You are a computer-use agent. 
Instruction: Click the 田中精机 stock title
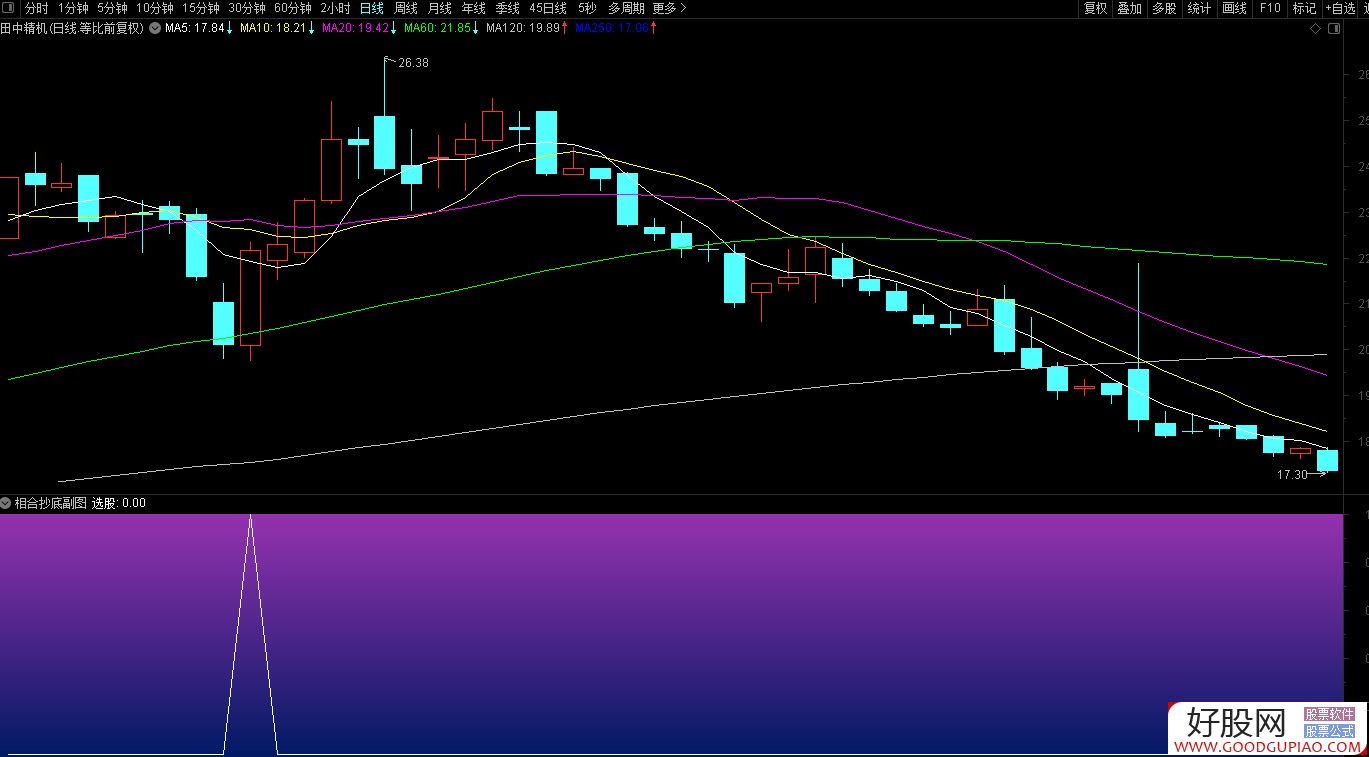point(72,28)
